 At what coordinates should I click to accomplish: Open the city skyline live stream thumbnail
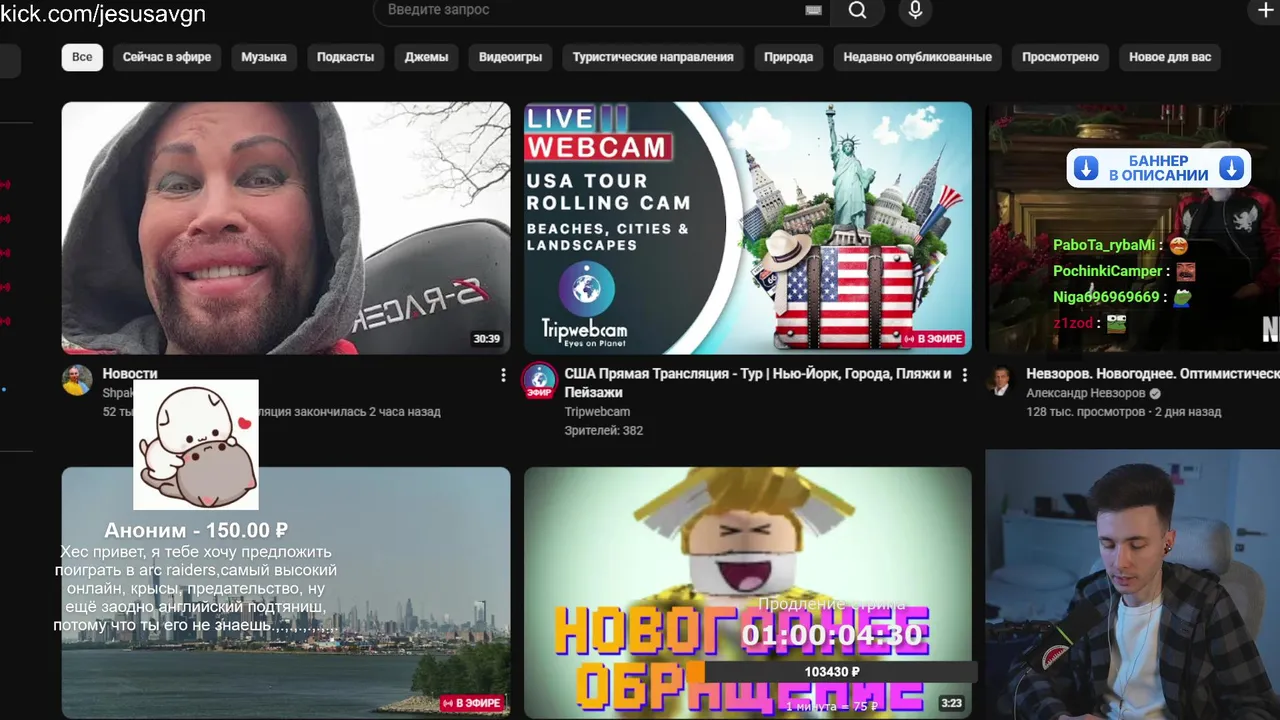coord(286,592)
